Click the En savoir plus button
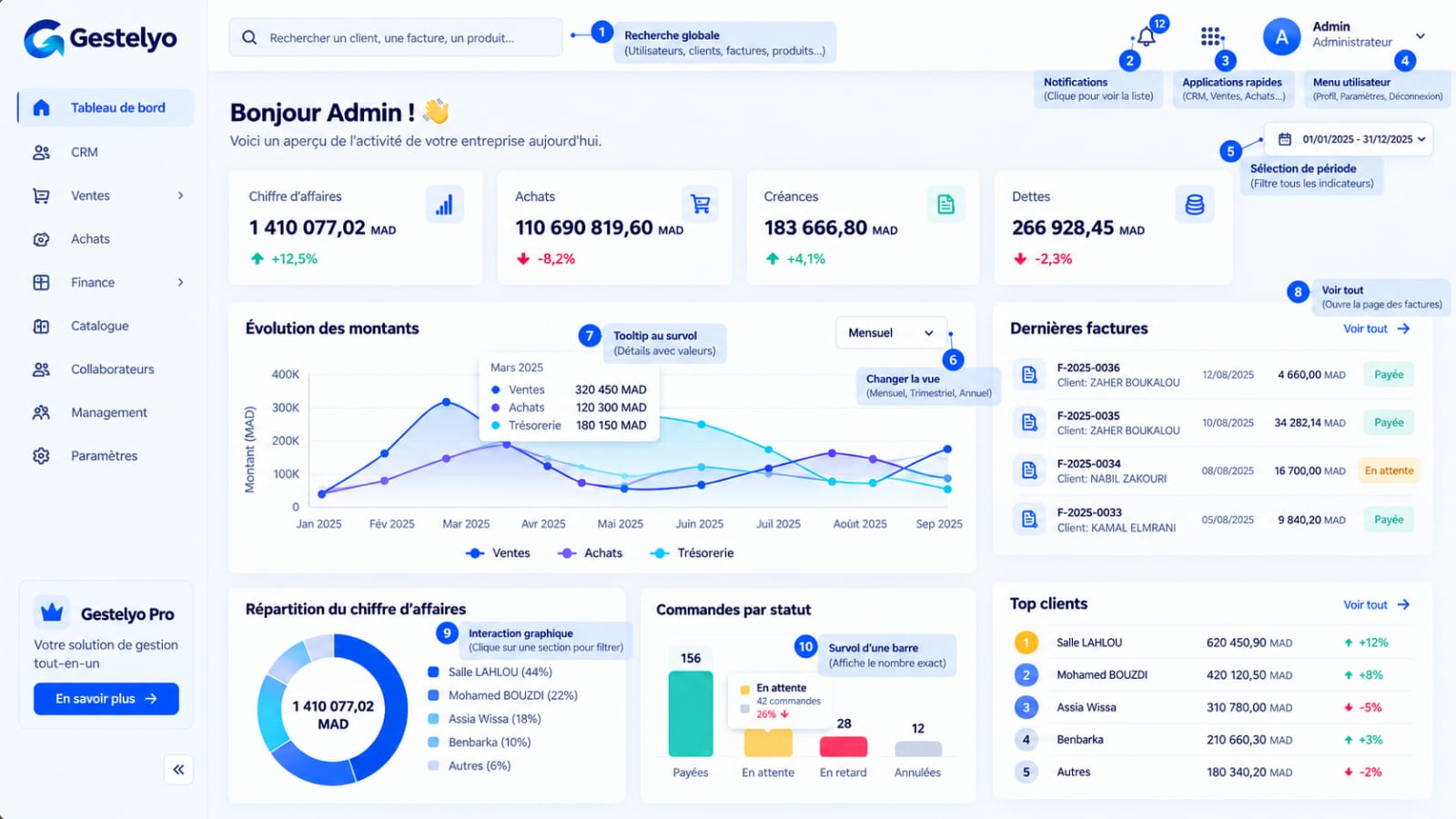 (106, 699)
